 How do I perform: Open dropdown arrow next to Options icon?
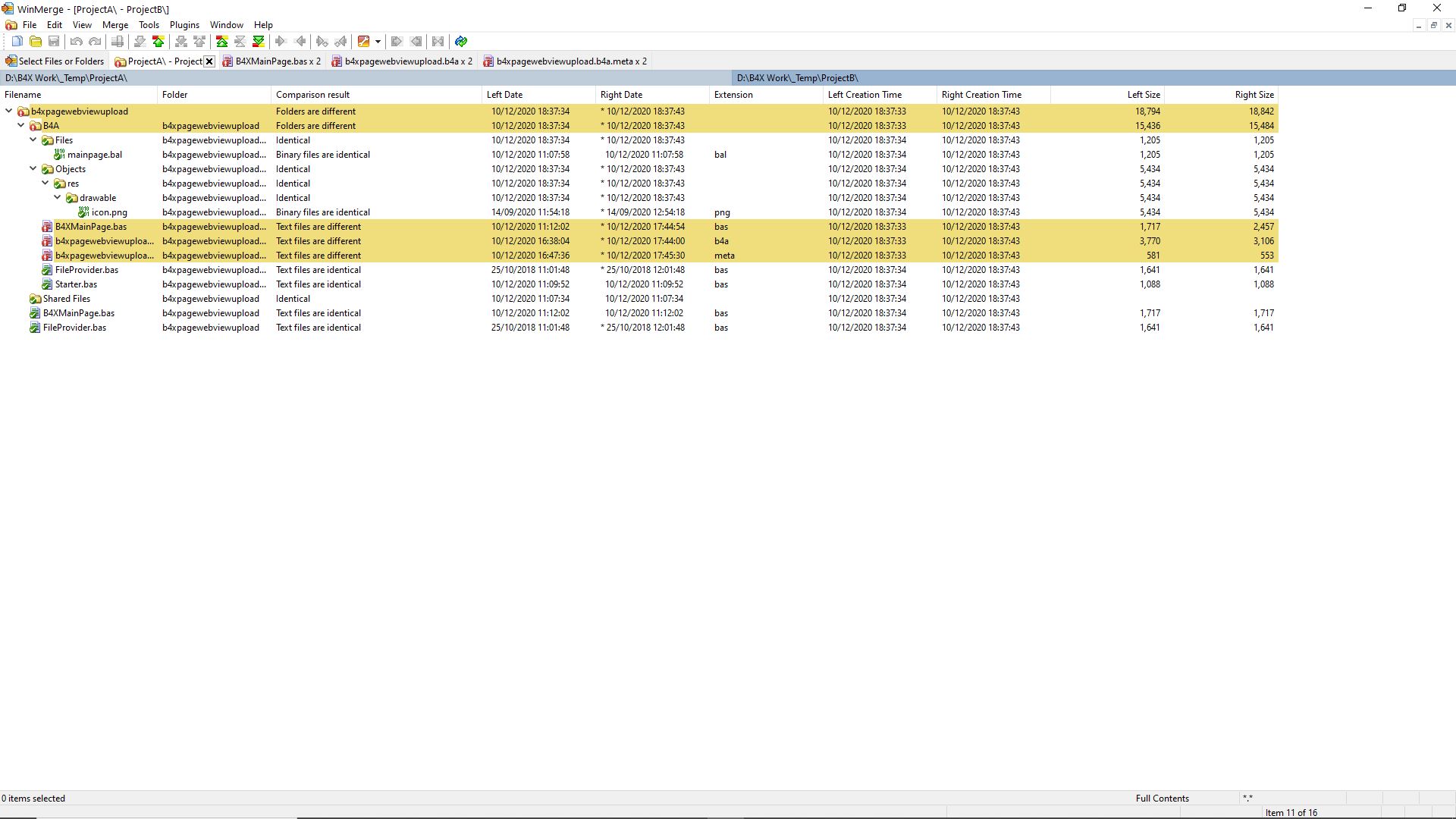click(x=378, y=42)
